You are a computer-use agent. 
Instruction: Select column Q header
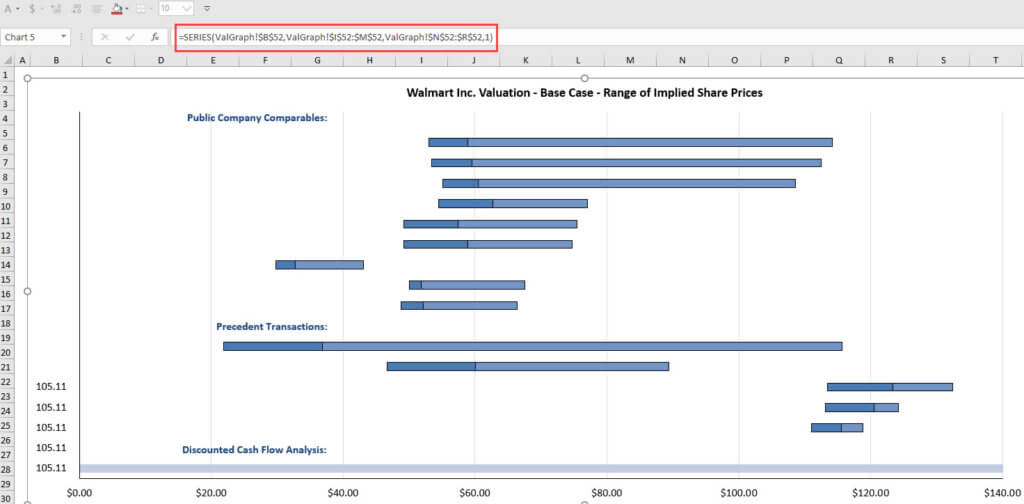(839, 60)
